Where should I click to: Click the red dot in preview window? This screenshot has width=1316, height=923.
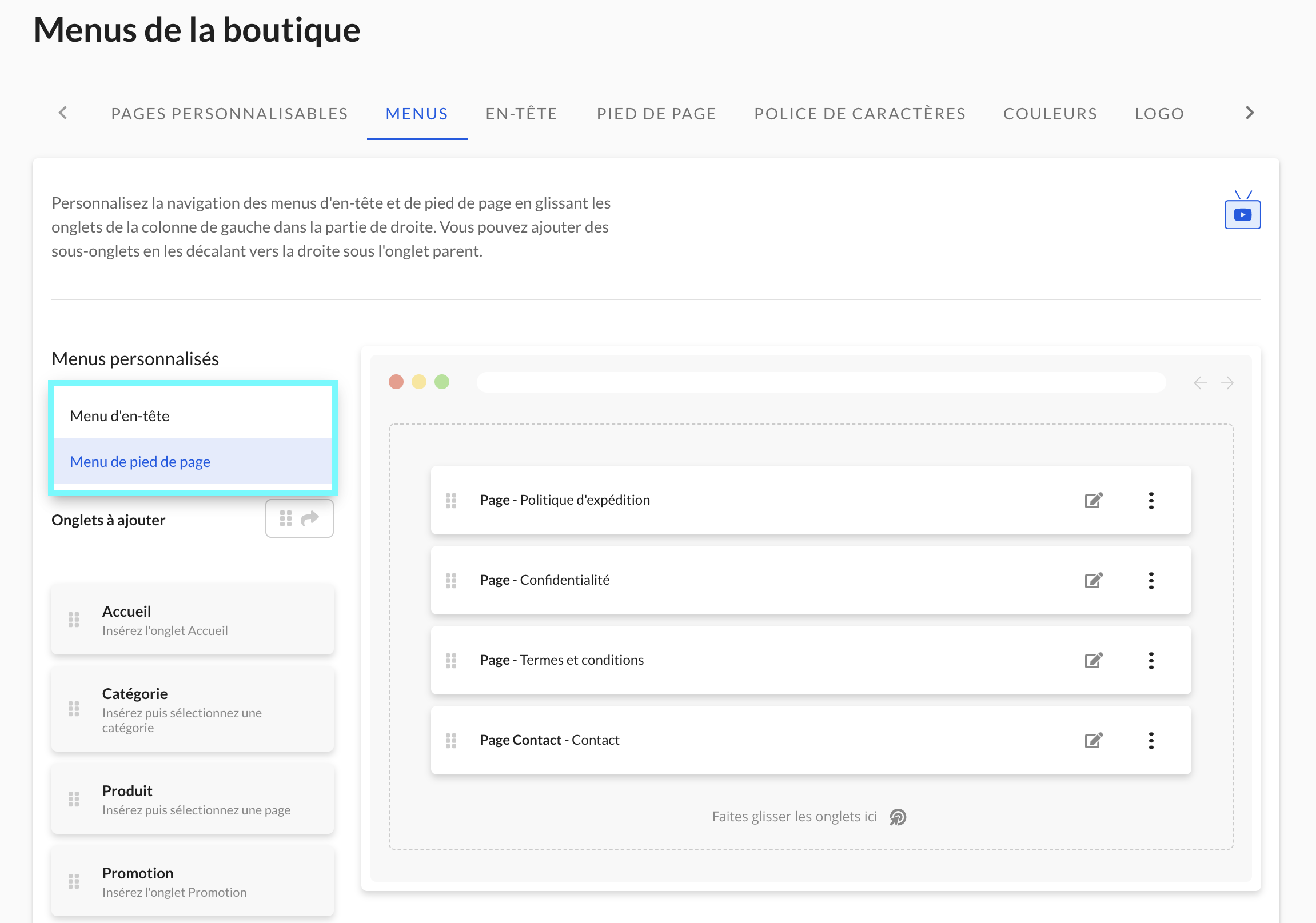(x=396, y=382)
